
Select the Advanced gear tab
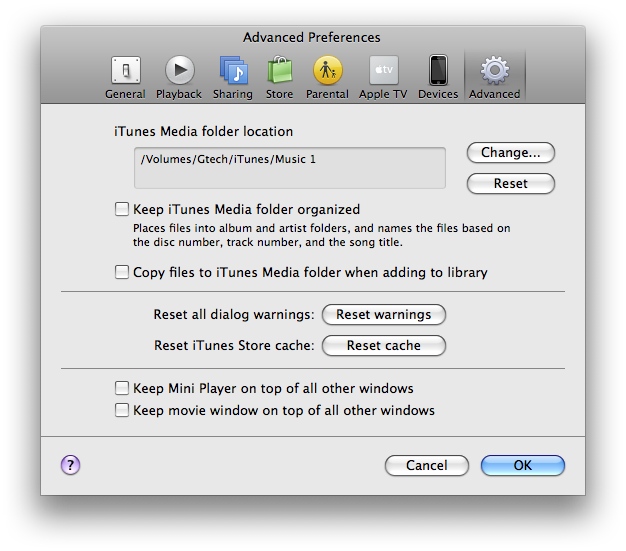(495, 78)
